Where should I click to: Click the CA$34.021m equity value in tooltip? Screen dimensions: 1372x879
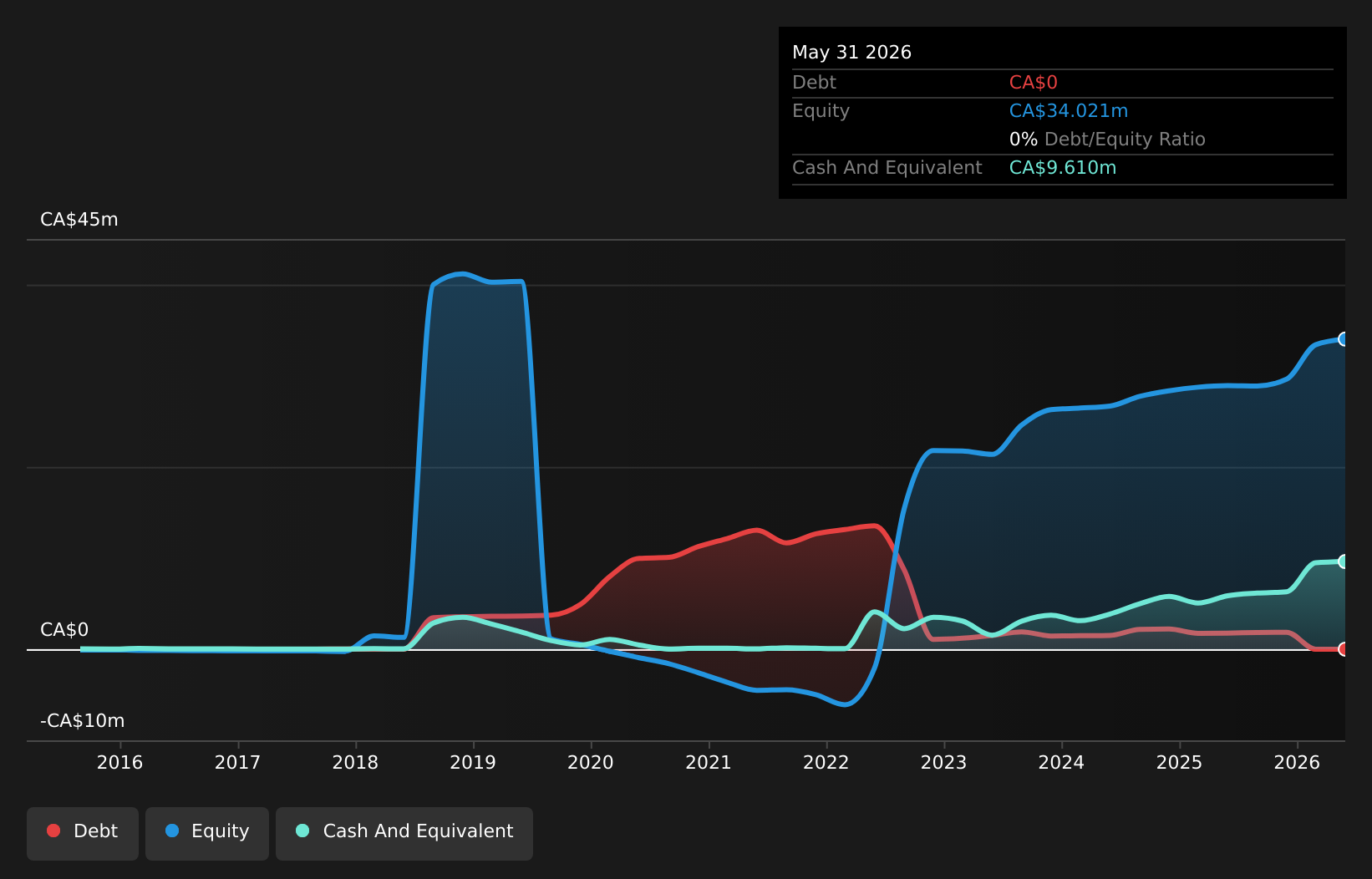point(1069,111)
